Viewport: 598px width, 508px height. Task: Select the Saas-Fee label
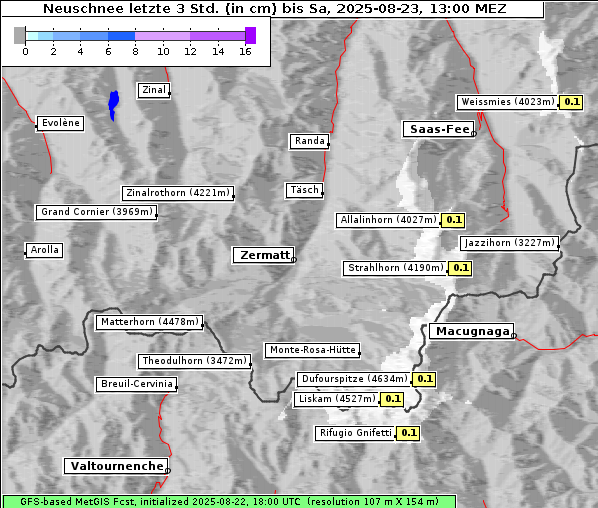tap(438, 129)
